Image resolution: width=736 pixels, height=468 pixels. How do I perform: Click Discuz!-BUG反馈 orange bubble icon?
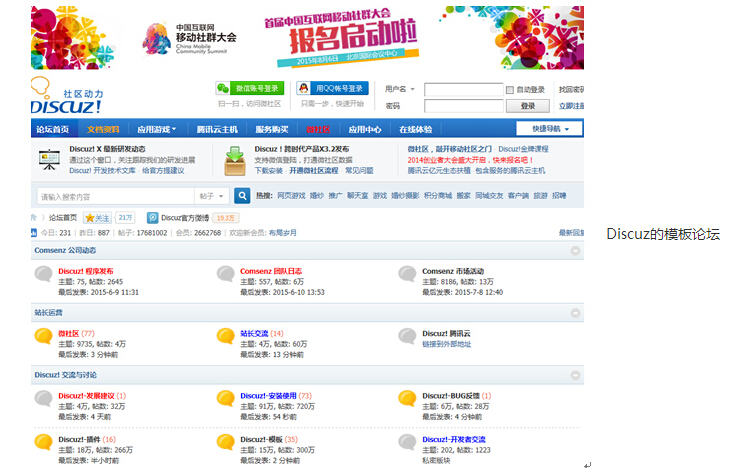407,399
